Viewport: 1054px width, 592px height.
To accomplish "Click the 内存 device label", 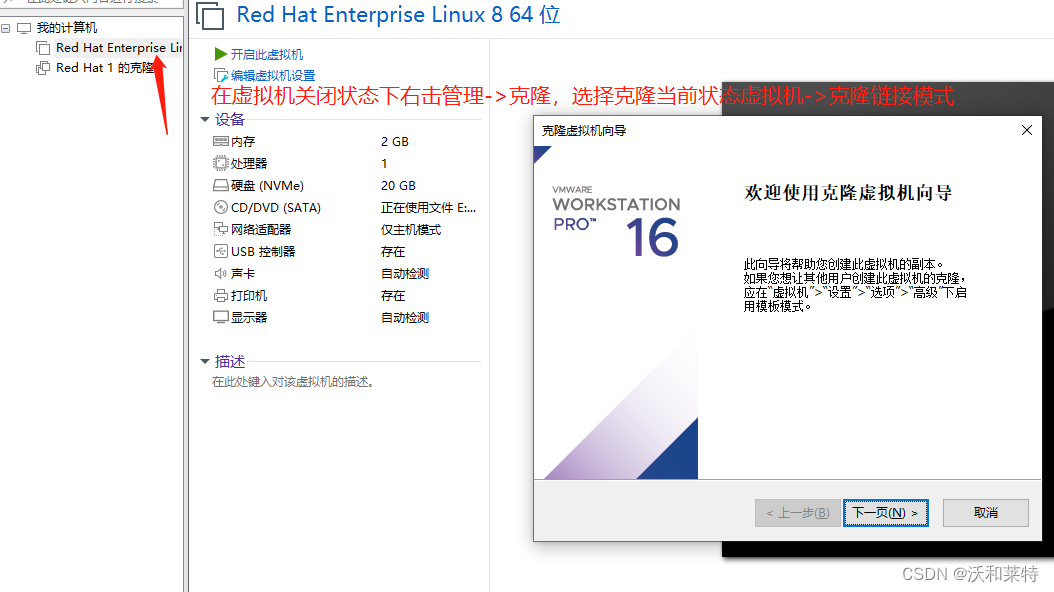I will point(243,142).
